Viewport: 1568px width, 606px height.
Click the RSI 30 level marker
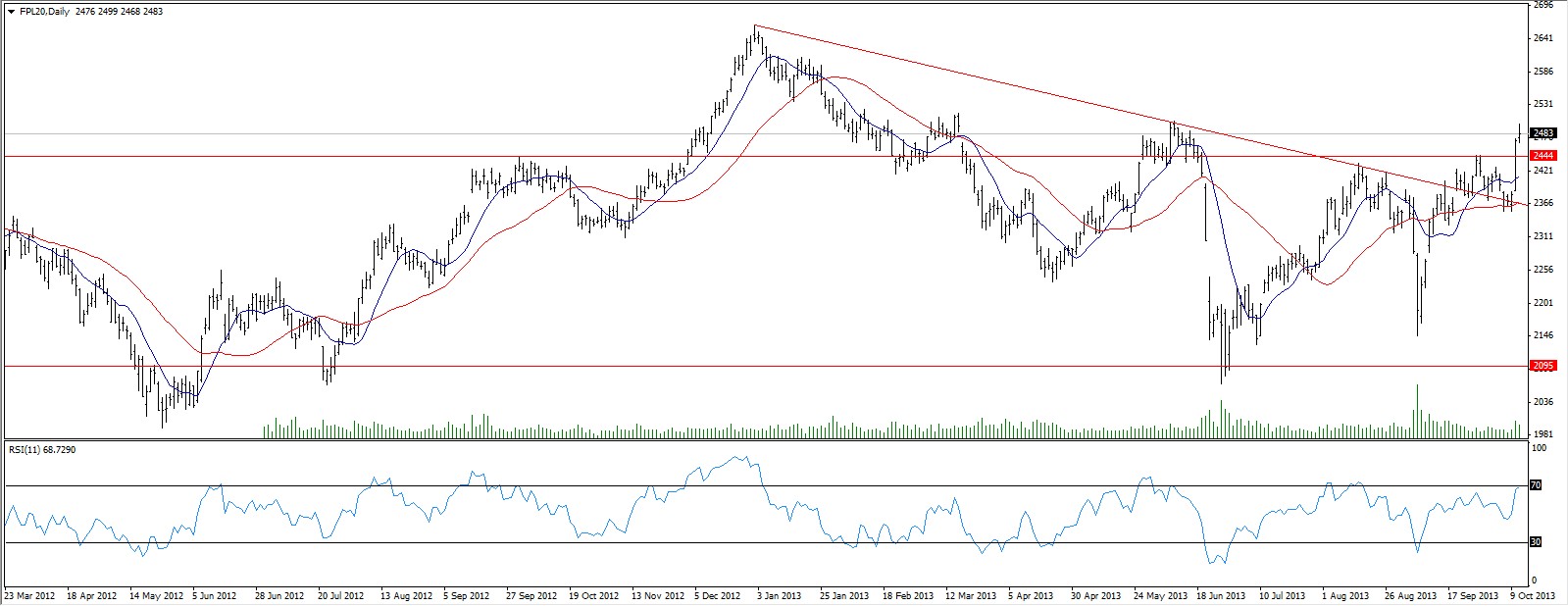(x=1536, y=541)
